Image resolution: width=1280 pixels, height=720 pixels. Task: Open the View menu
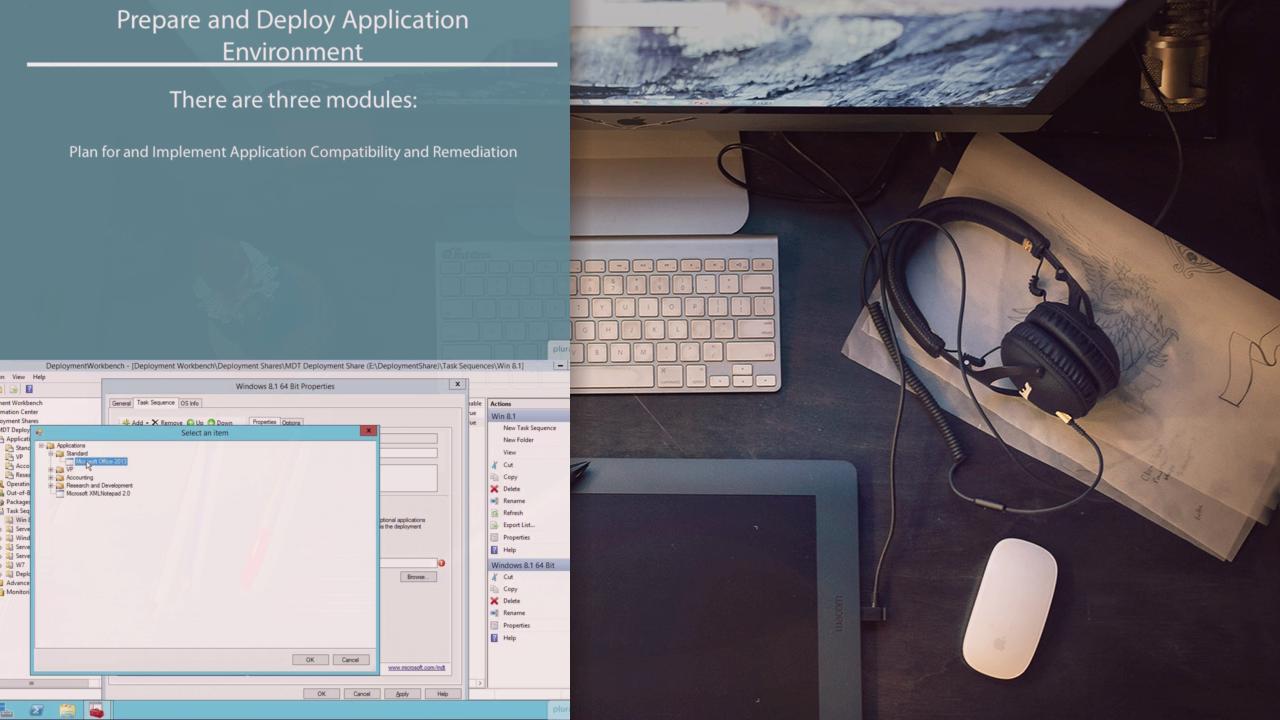point(18,377)
